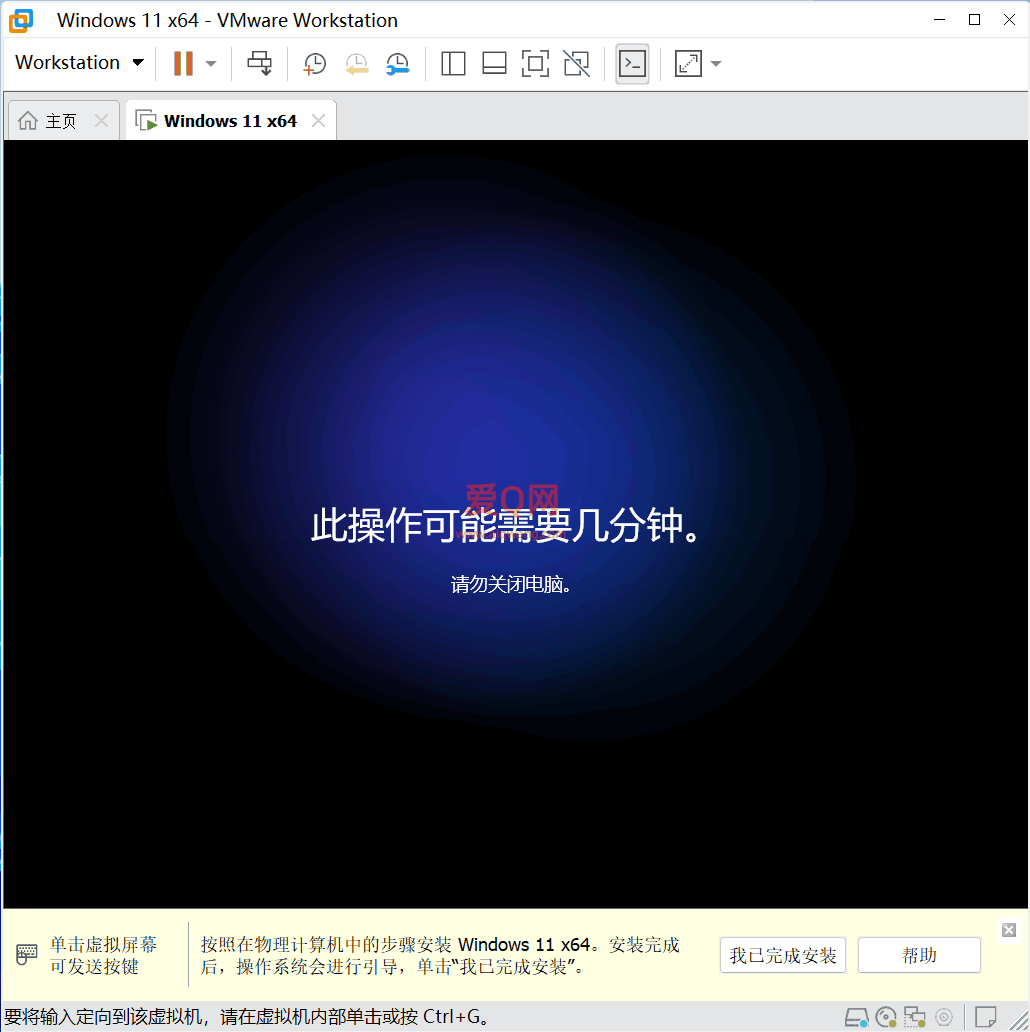Take a snapshot of the virtual machine
The width and height of the screenshot is (1030, 1032).
(x=315, y=64)
